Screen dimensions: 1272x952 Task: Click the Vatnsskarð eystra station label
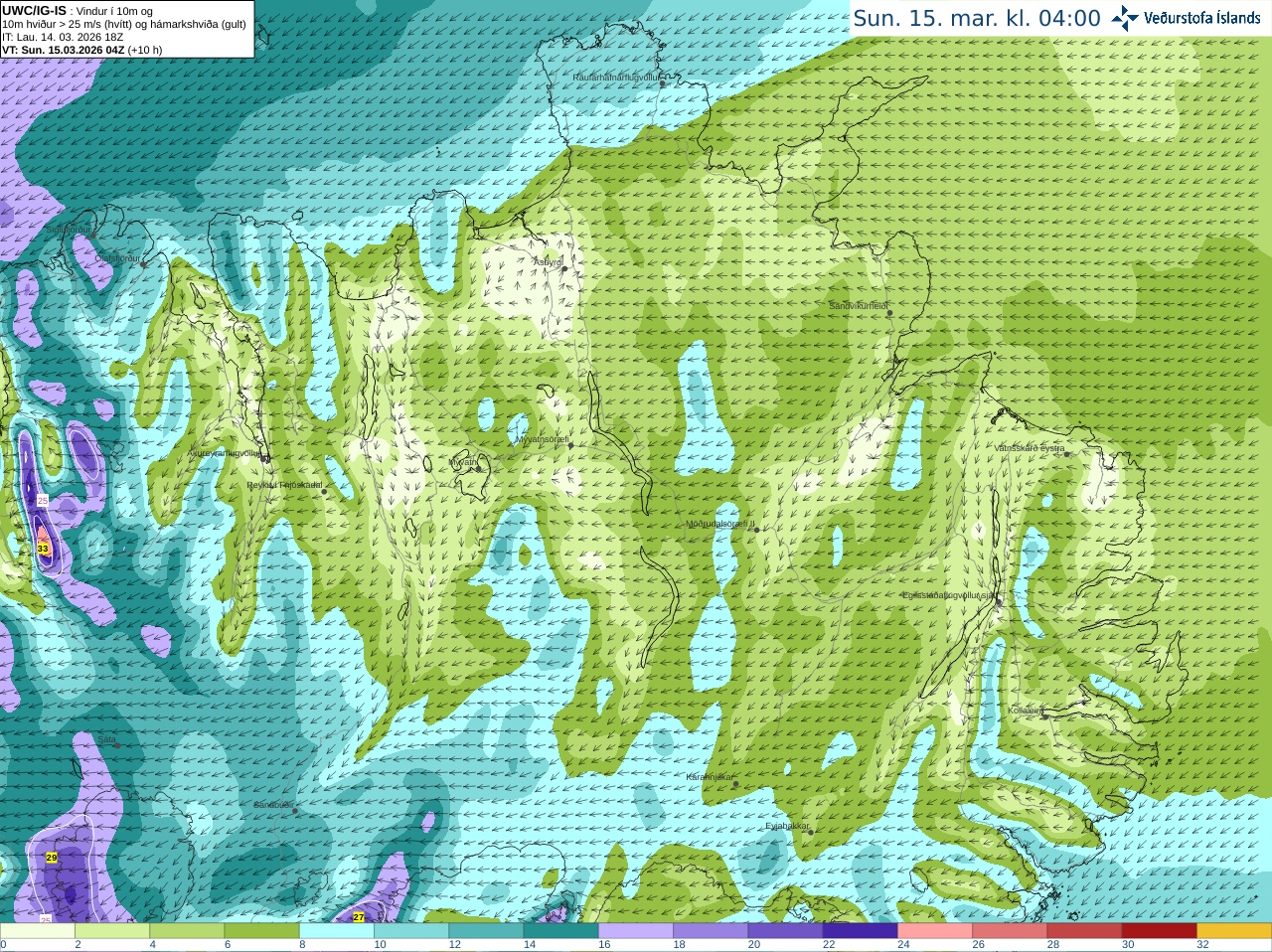[1030, 448]
